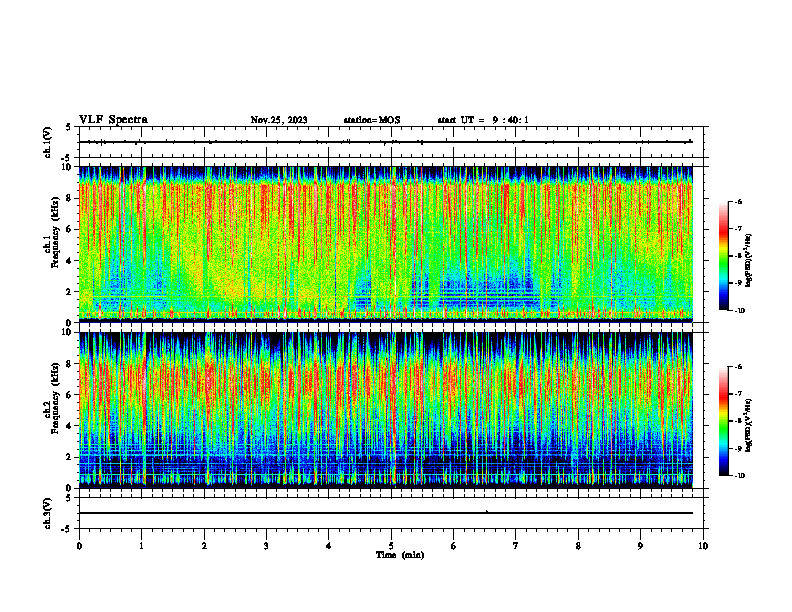Click "-10" on the ch.2 color bar scale

pyautogui.click(x=739, y=476)
